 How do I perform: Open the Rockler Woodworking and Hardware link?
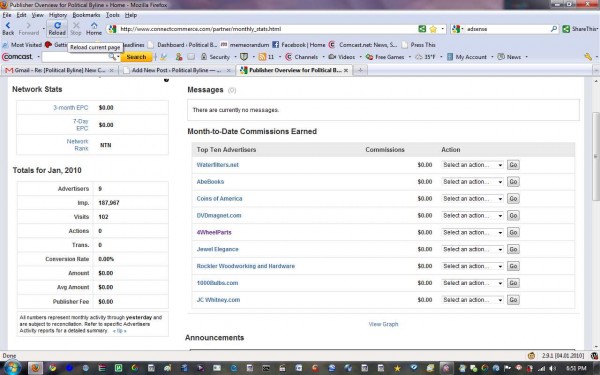pos(246,266)
